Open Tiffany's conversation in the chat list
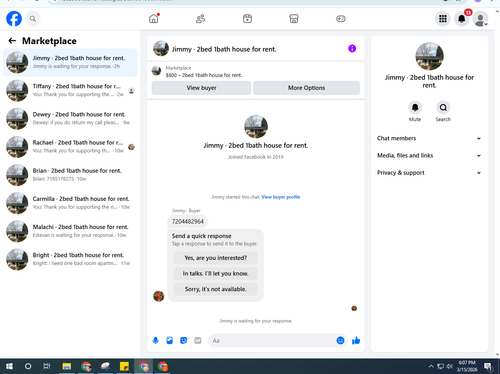 (70, 90)
